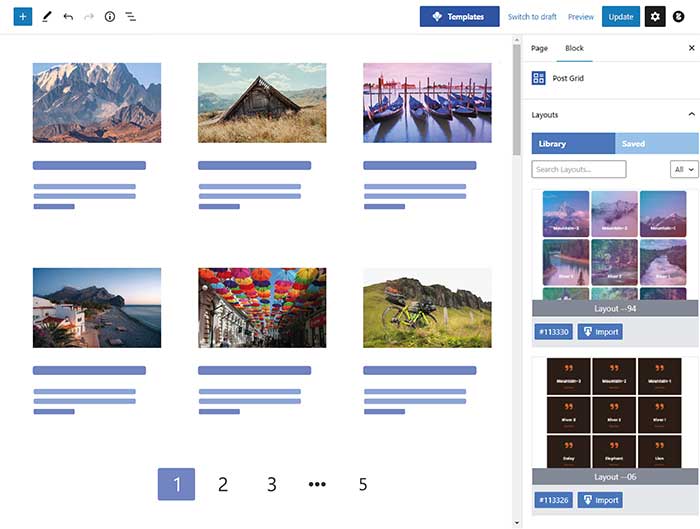This screenshot has height=529, width=700.
Task: Click the undo arrow icon
Action: tap(68, 17)
